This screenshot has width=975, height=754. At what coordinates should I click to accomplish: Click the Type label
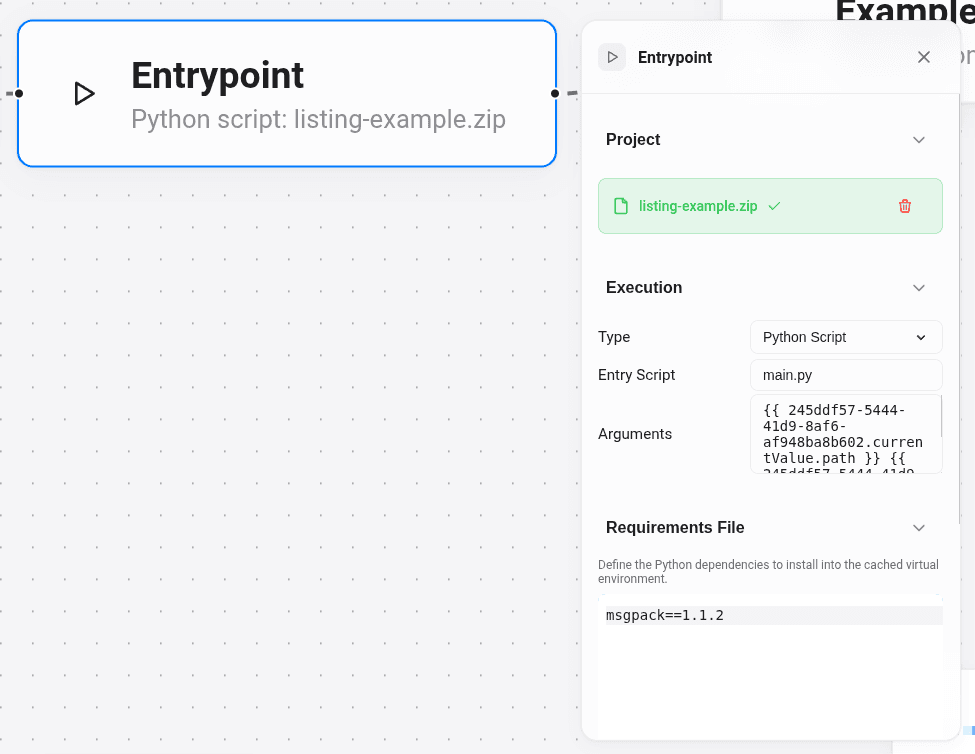point(614,337)
